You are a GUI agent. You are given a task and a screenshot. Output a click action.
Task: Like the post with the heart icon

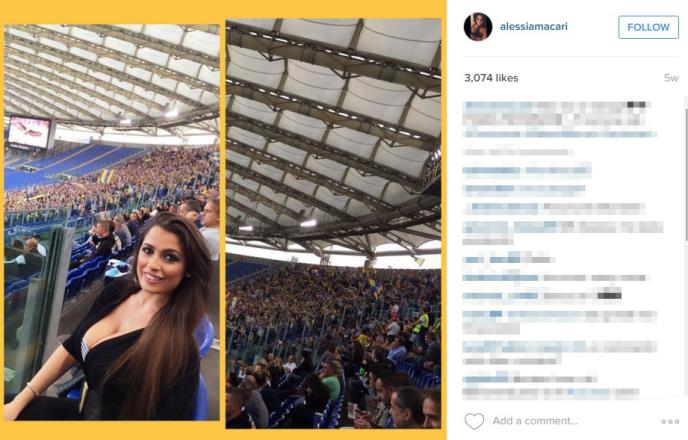click(474, 421)
